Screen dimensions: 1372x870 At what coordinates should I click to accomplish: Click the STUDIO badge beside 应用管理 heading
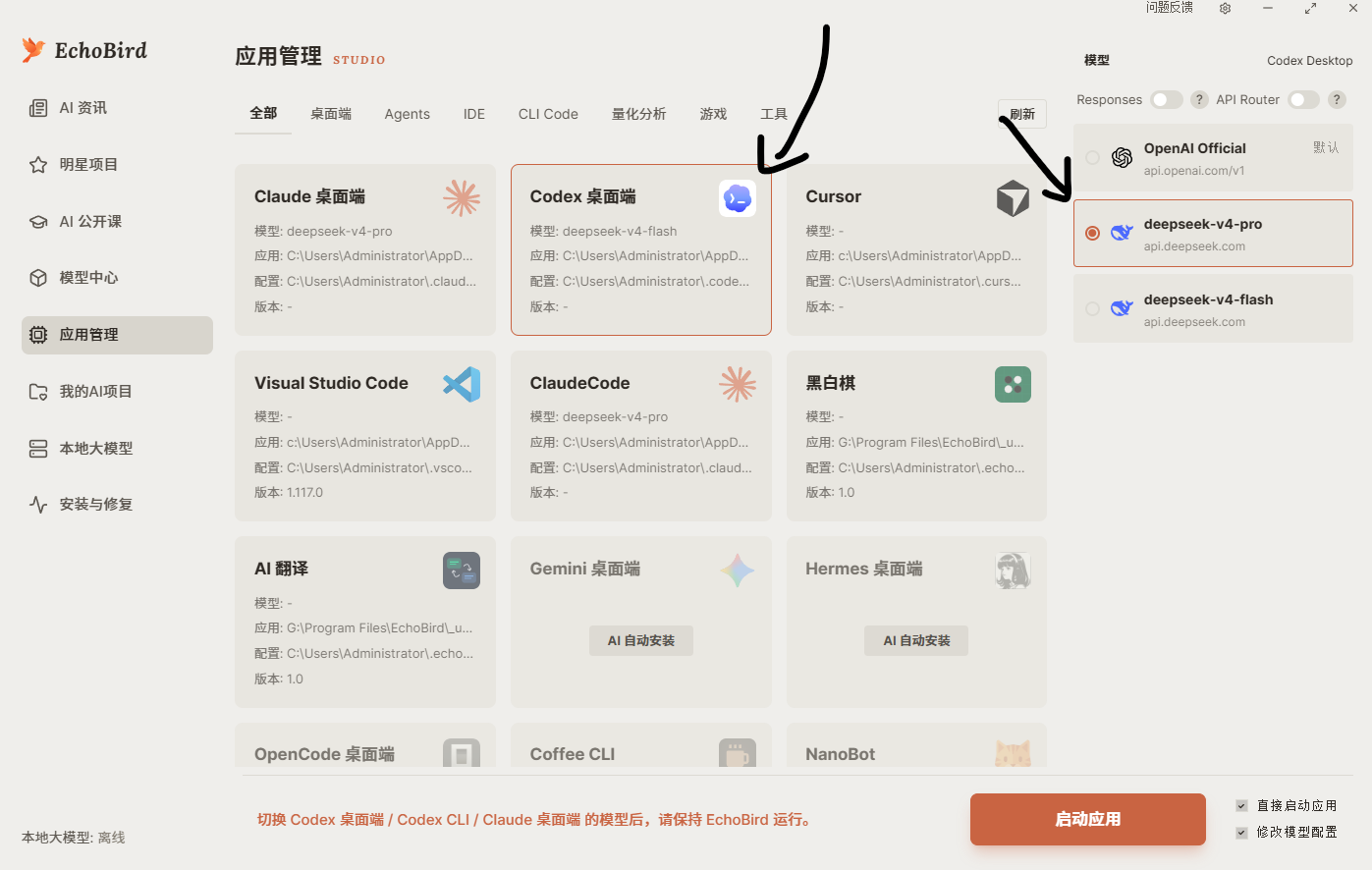point(359,60)
